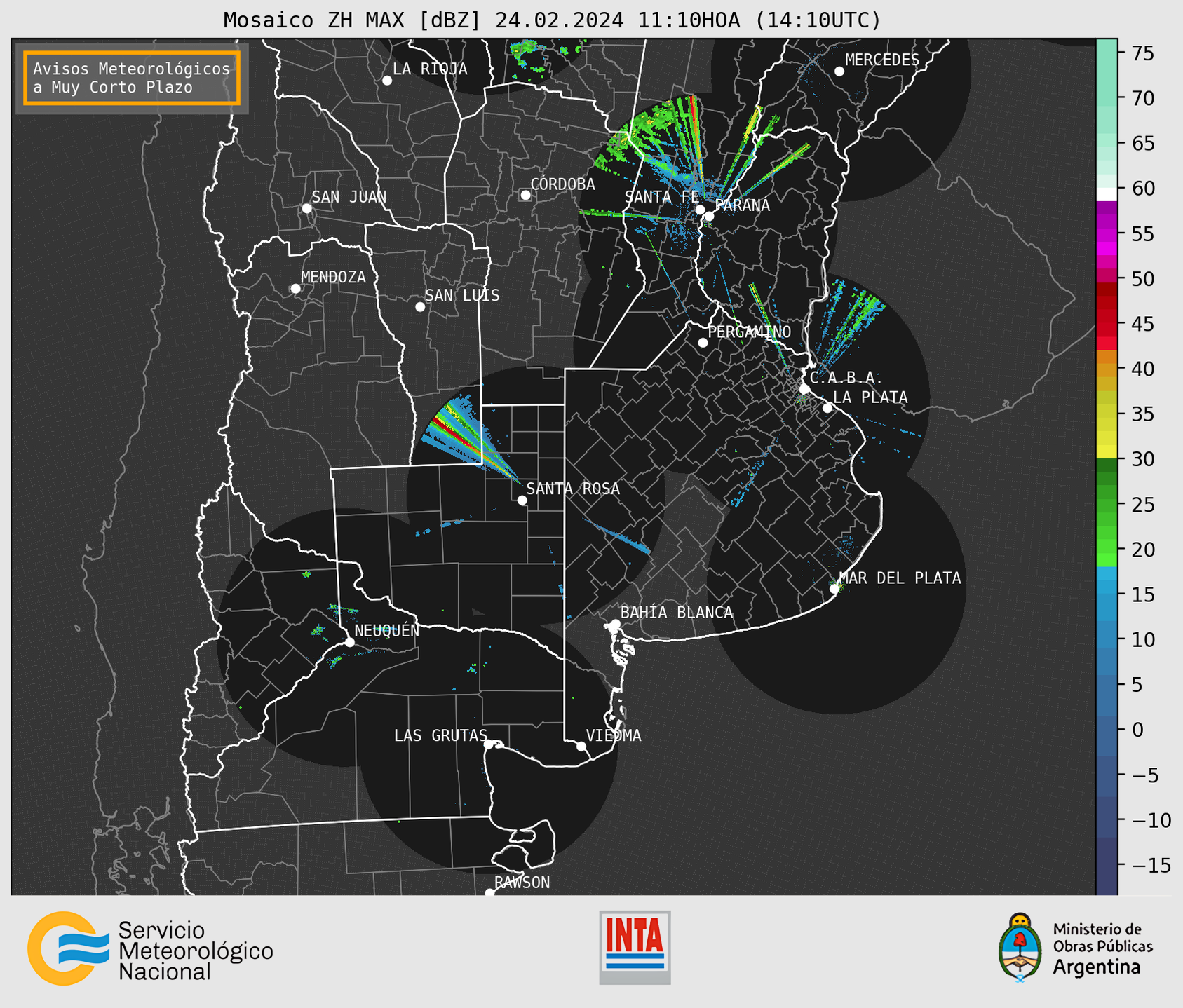Click the PERGAMINO label text
The image size is (1183, 1008).
750,332
